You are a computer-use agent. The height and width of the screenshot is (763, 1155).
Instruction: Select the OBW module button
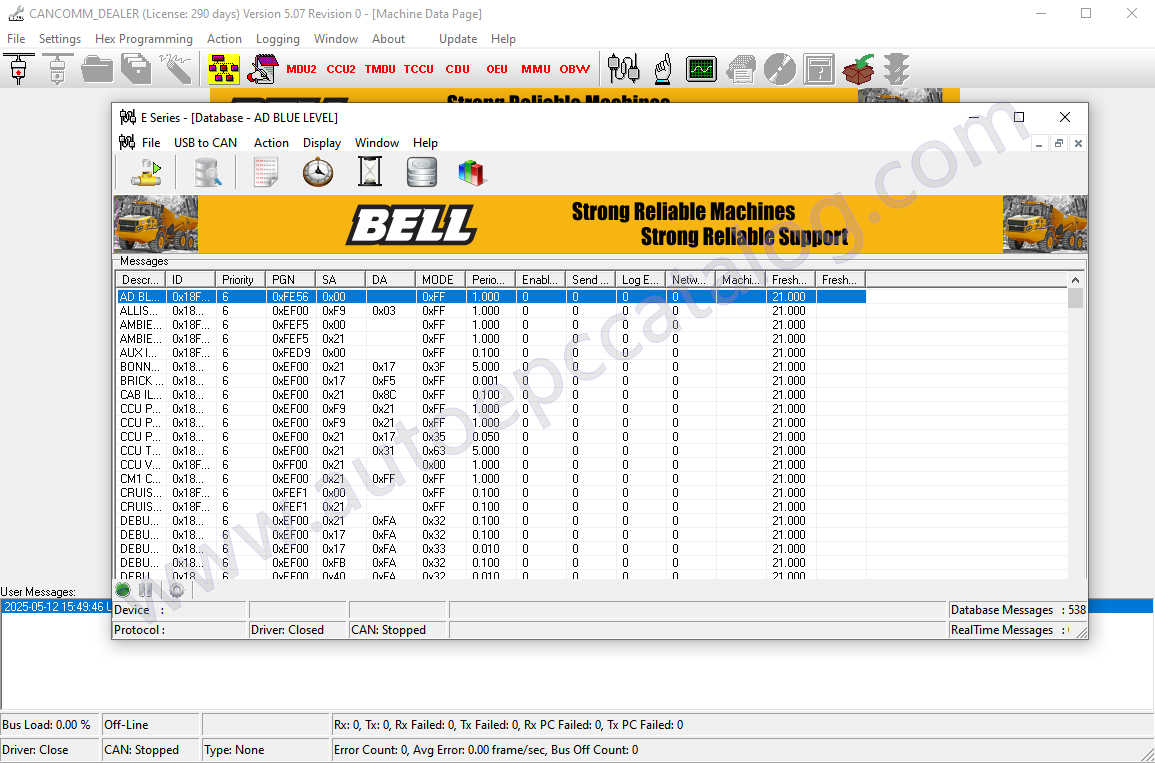click(x=575, y=69)
